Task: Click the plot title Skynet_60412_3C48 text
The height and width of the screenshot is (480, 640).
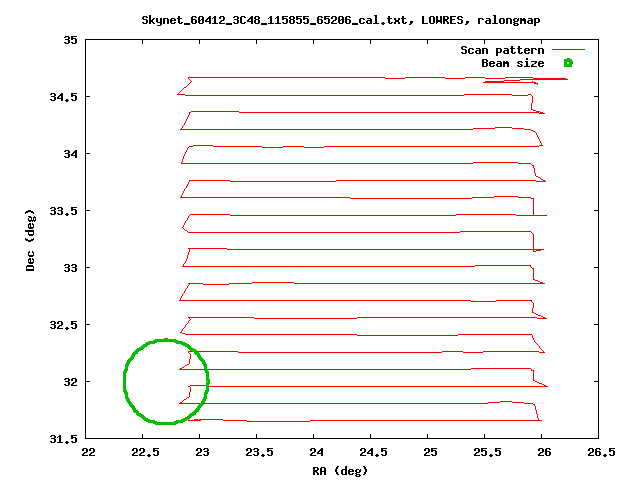Action: tap(340, 20)
